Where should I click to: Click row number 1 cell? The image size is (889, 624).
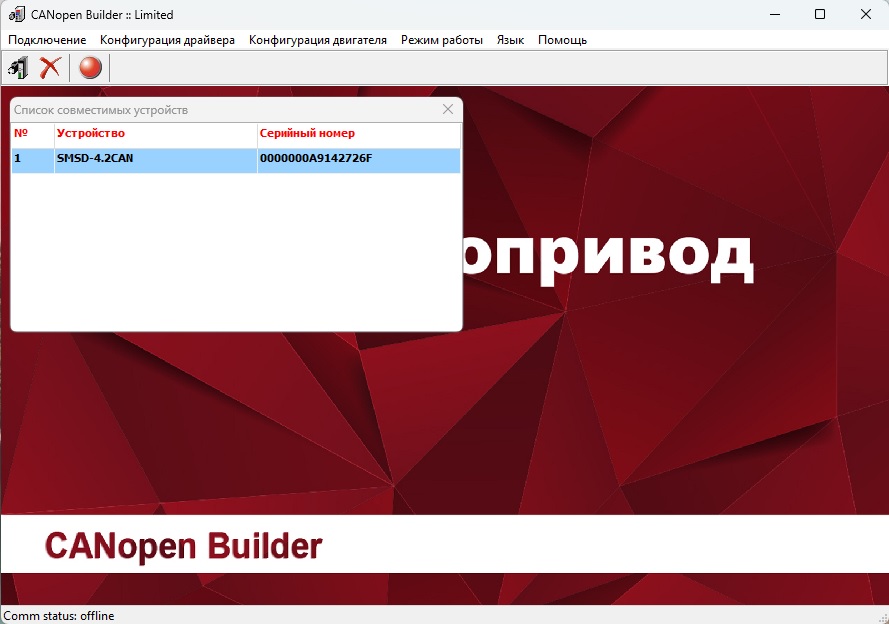pyautogui.click(x=33, y=160)
